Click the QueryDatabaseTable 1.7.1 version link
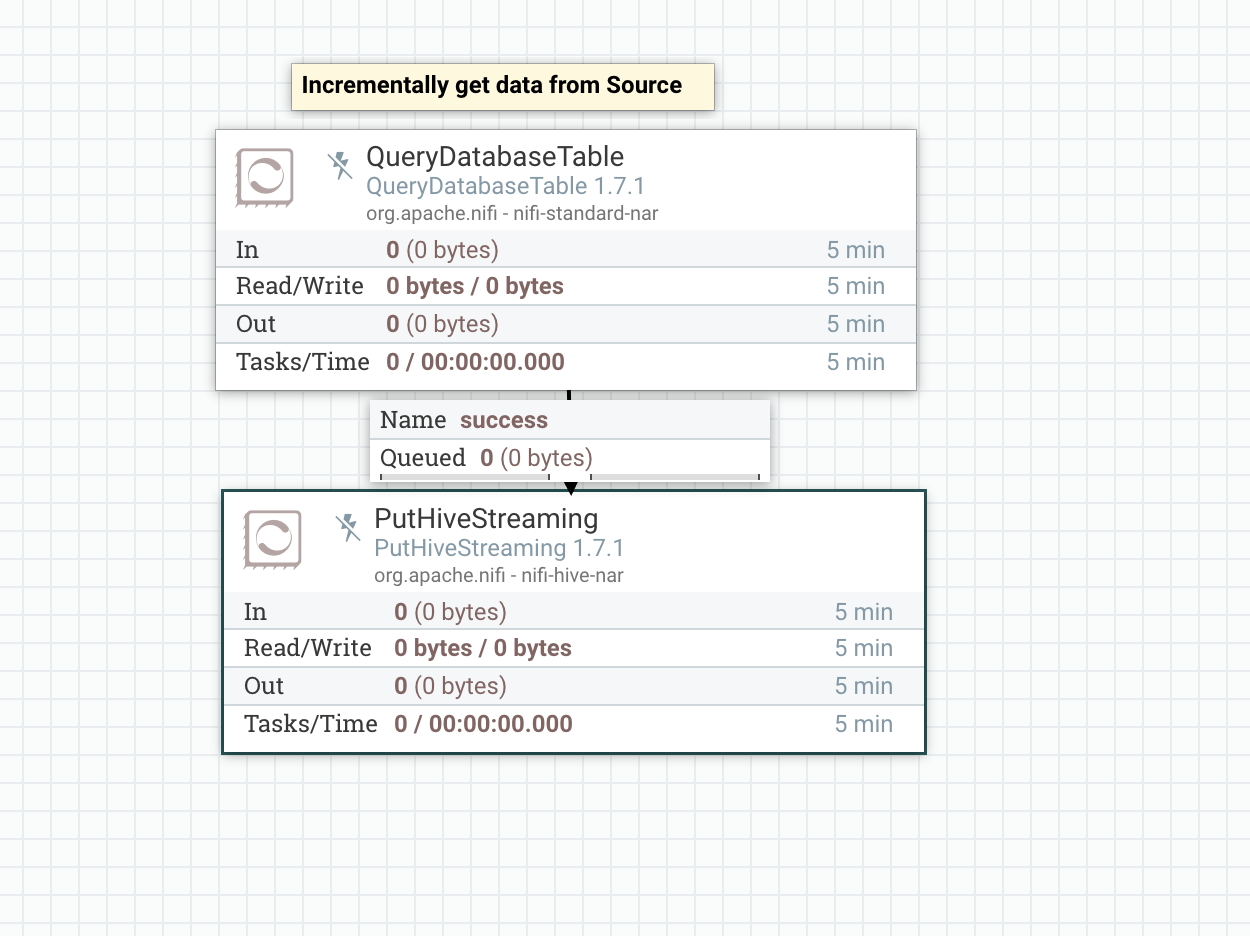The image size is (1250, 936). (x=505, y=186)
